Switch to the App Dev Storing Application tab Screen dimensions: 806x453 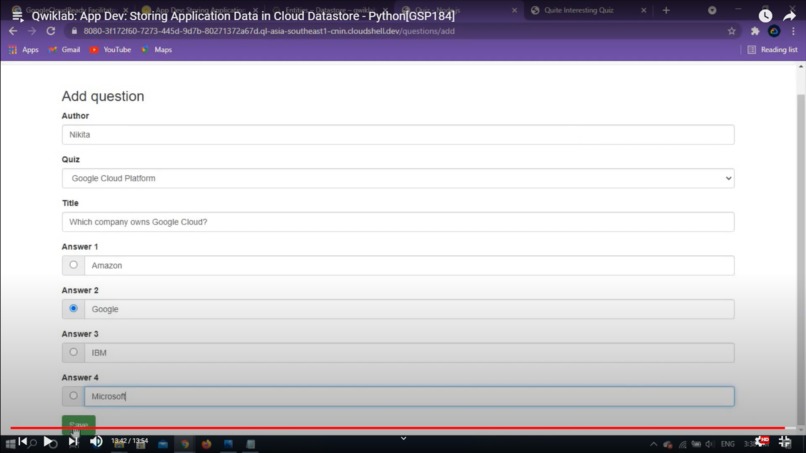coord(199,10)
